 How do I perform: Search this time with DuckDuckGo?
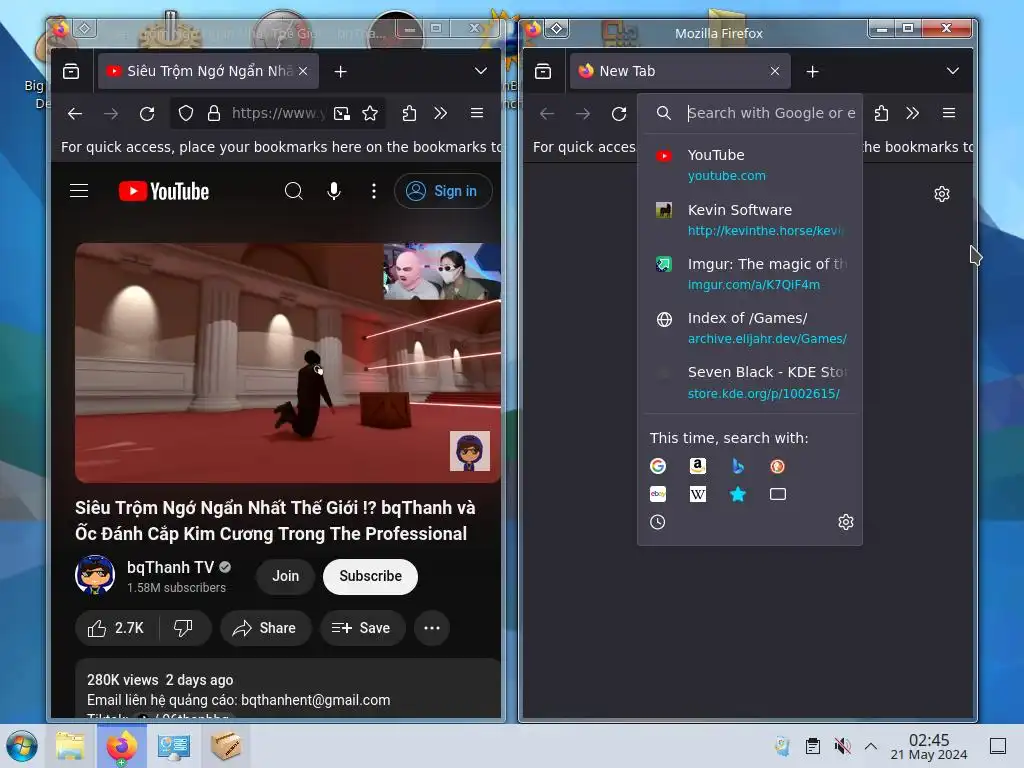pos(777,466)
